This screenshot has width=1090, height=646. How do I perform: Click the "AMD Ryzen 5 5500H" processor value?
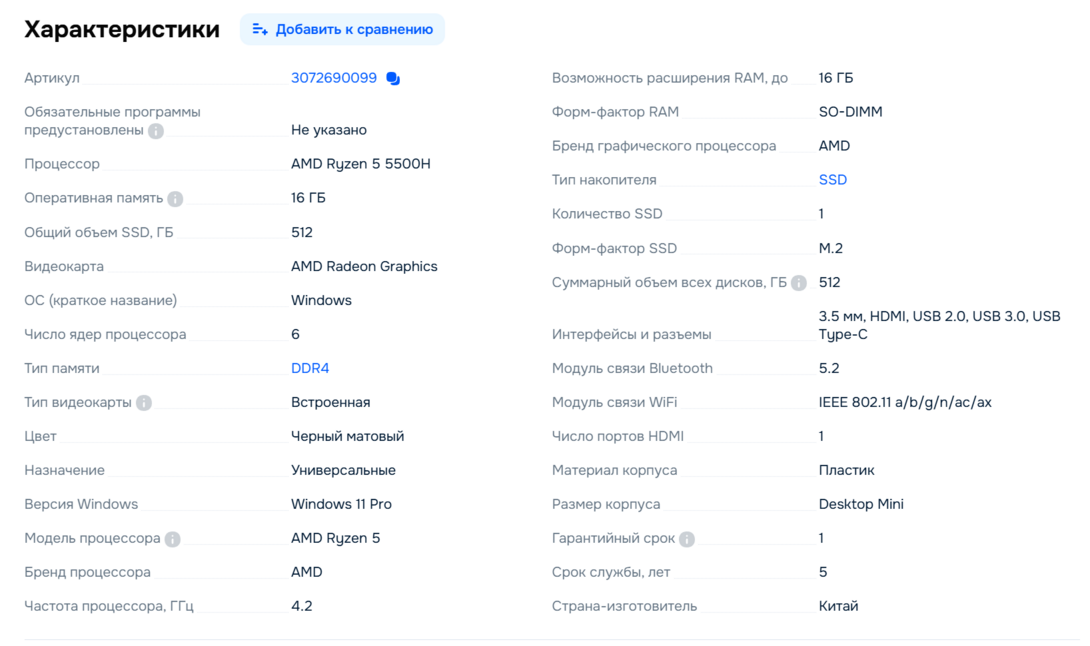(361, 164)
